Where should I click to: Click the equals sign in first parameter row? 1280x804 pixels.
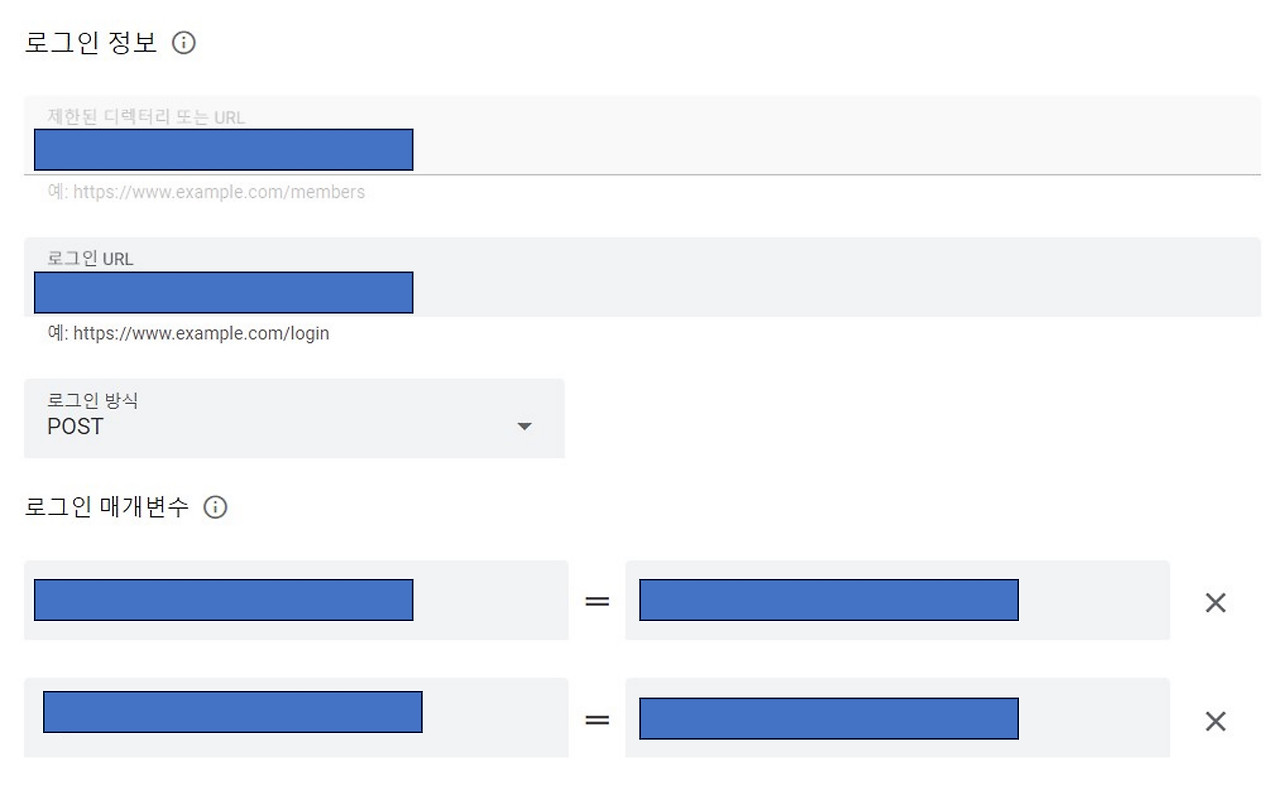click(x=597, y=601)
